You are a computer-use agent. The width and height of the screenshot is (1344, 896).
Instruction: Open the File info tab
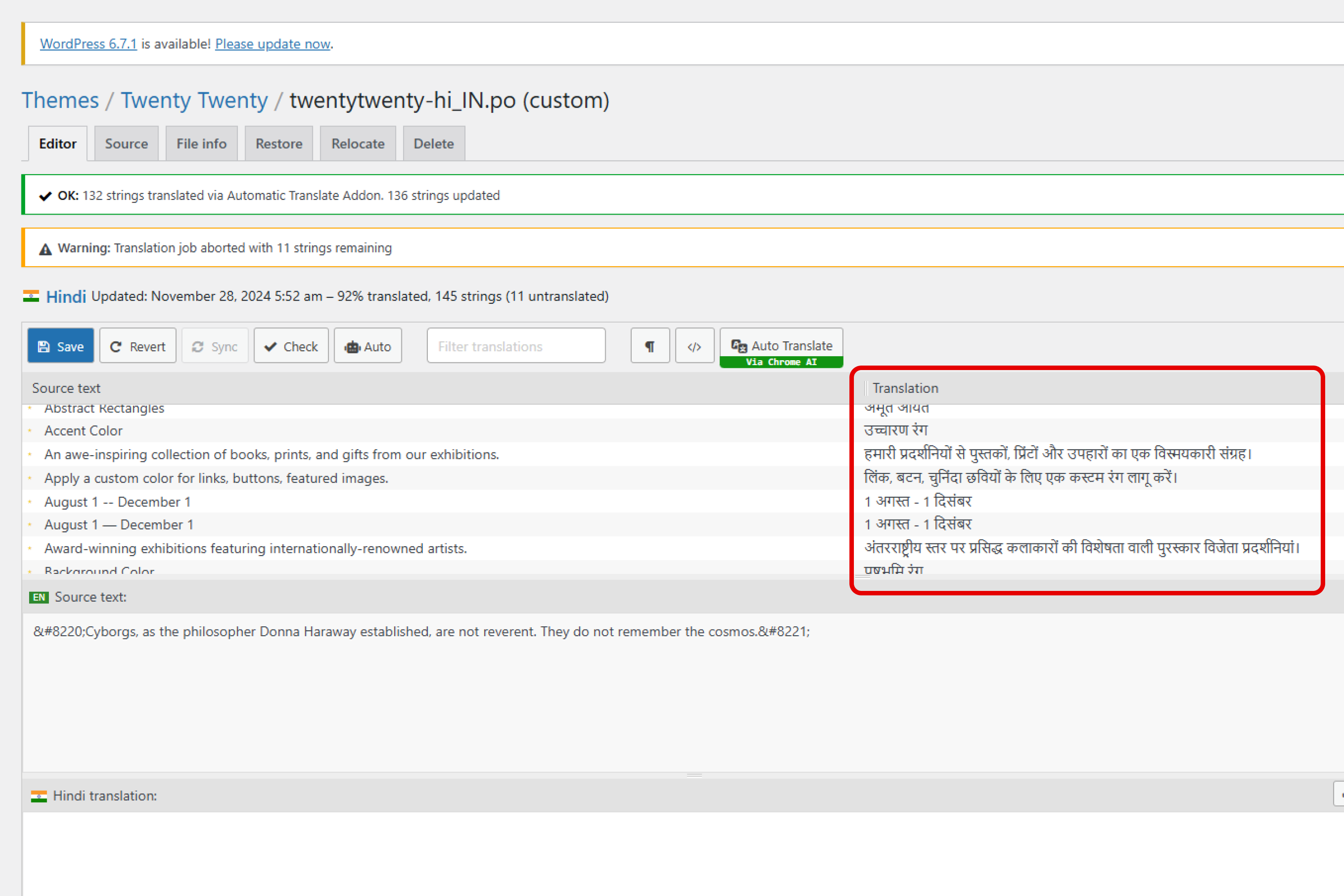[201, 143]
